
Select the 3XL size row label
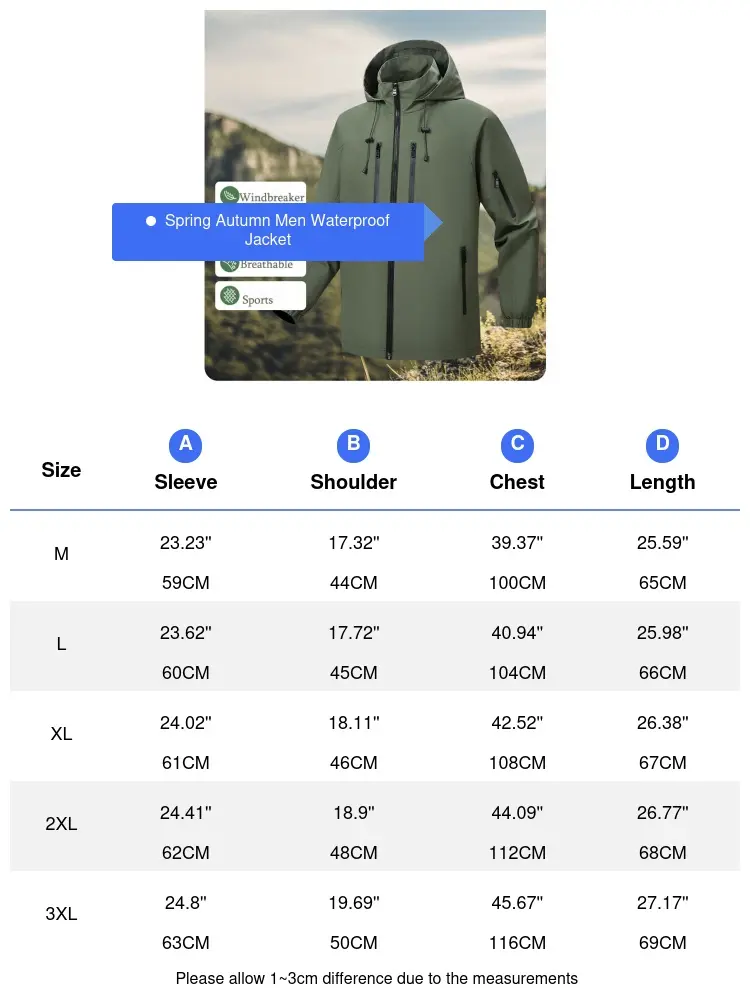pos(61,913)
